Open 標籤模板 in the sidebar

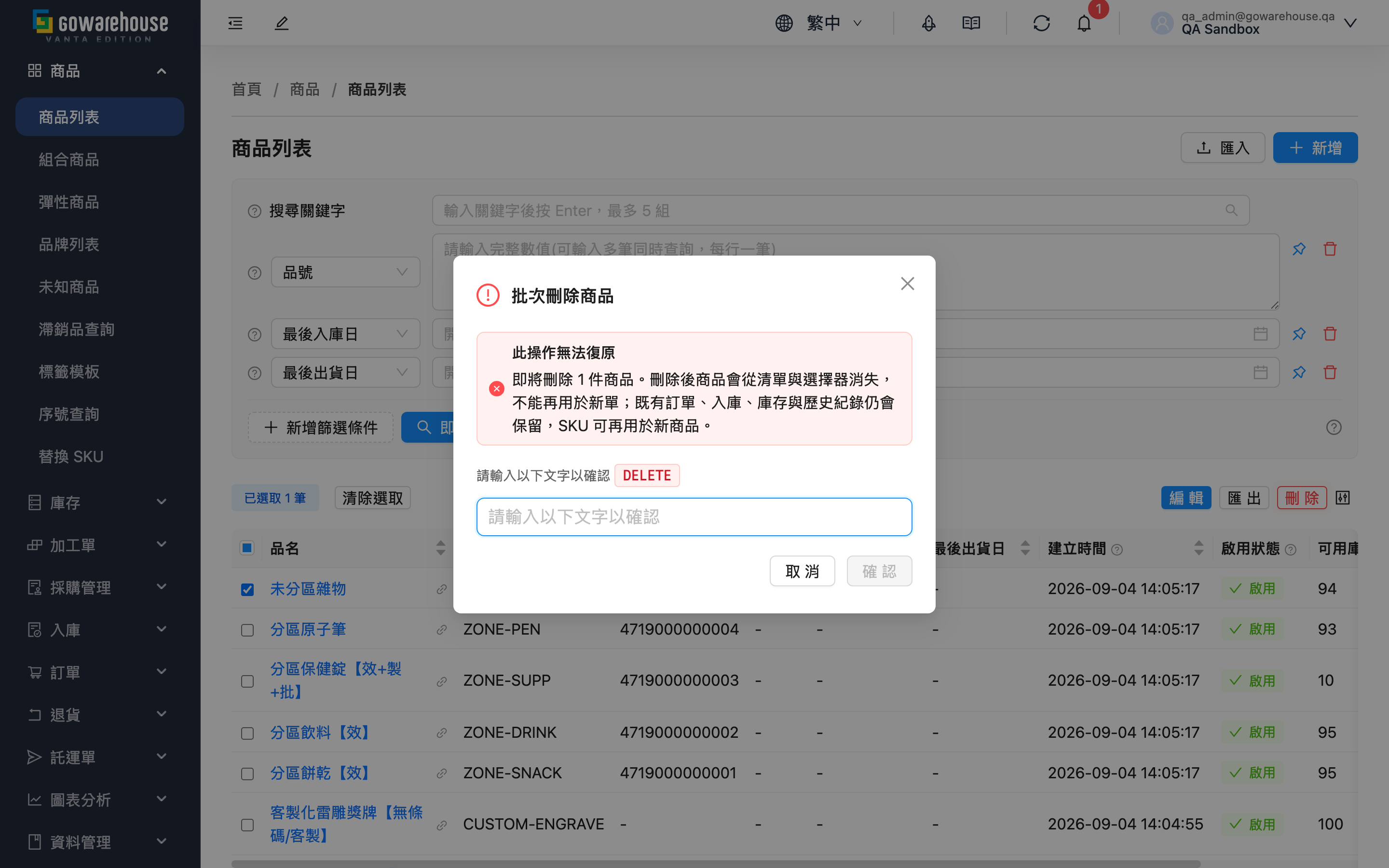pyautogui.click(x=100, y=372)
